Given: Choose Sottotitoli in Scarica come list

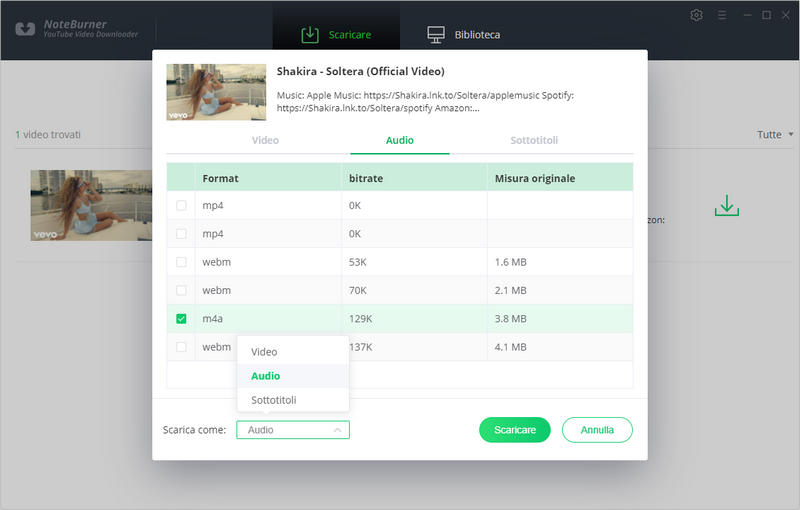Looking at the screenshot, I should pos(293,400).
